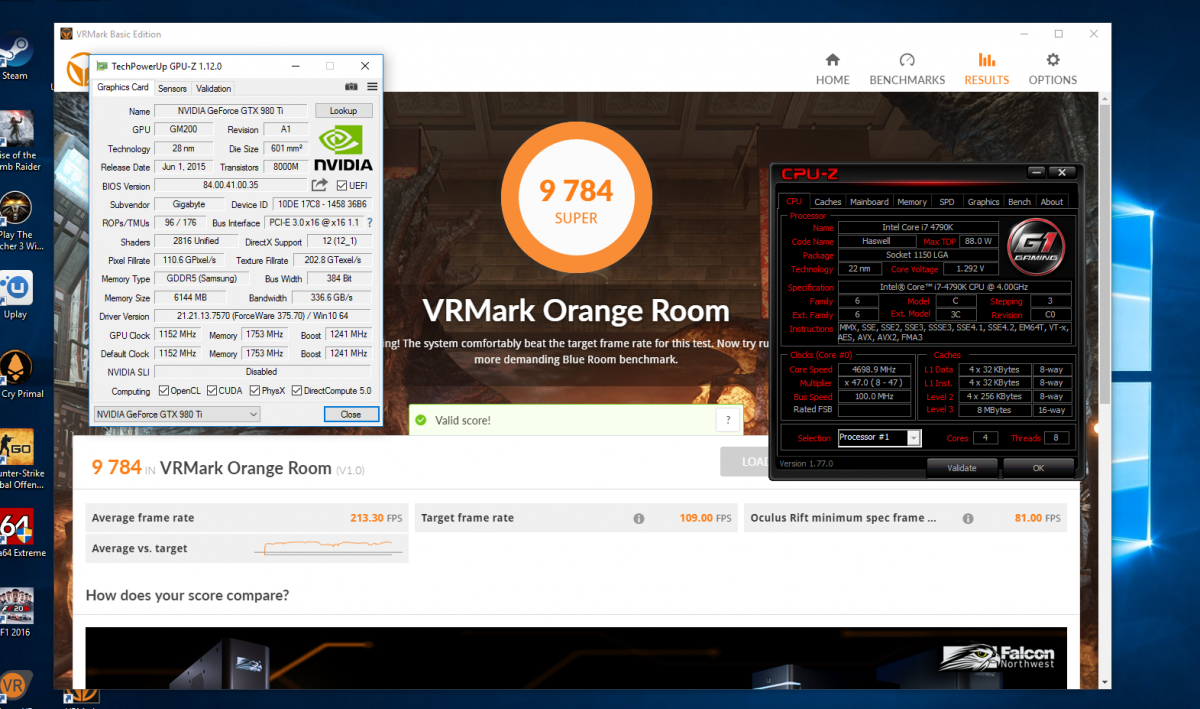Image resolution: width=1200 pixels, height=709 pixels.
Task: Open the Graphics tab in CPU-Z
Action: (x=983, y=202)
